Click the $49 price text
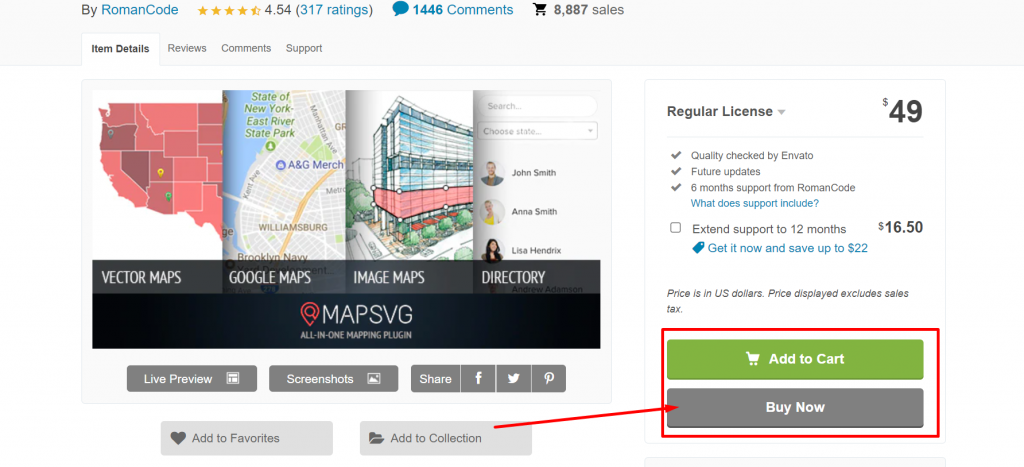This screenshot has width=1024, height=467. [x=903, y=112]
